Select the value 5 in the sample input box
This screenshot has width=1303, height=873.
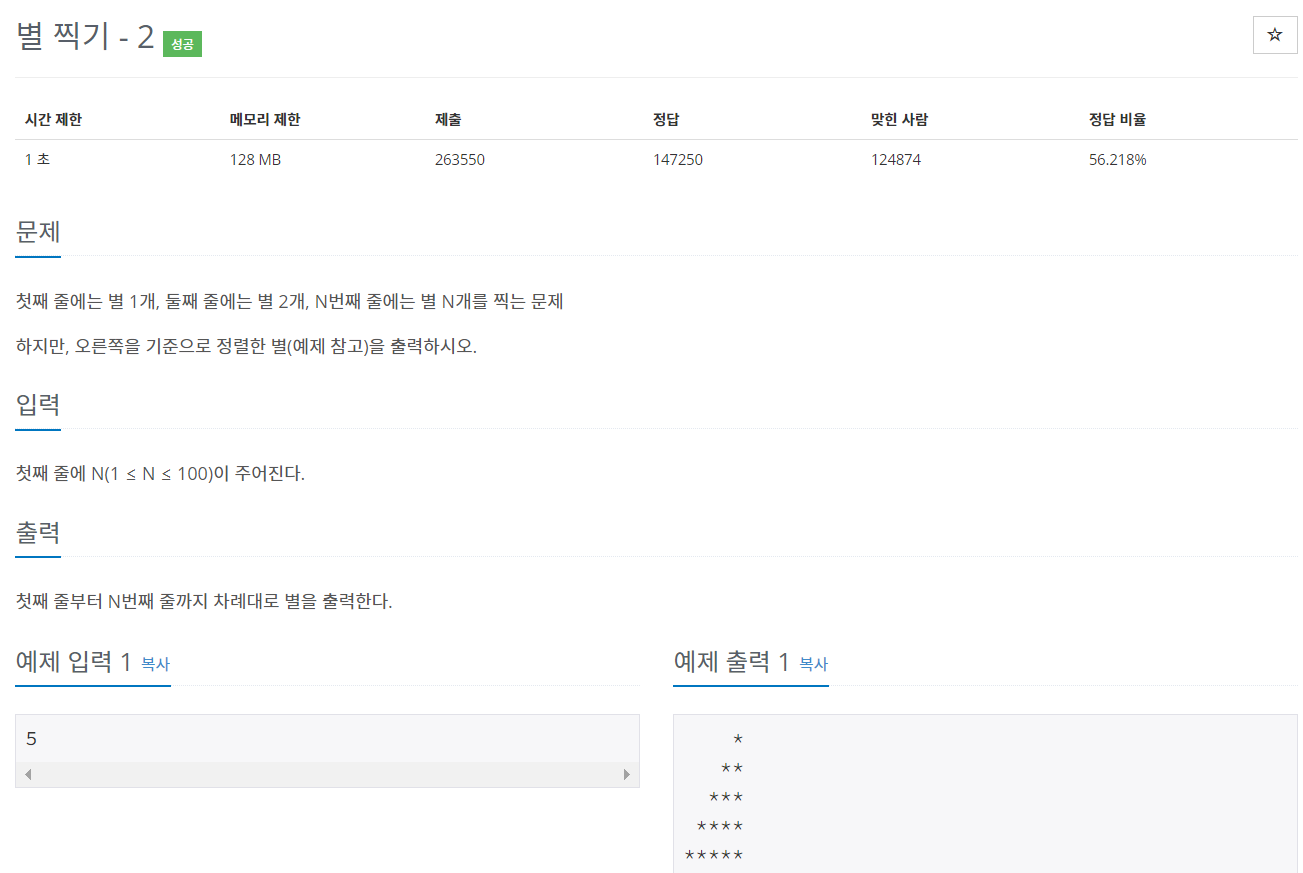pos(31,738)
